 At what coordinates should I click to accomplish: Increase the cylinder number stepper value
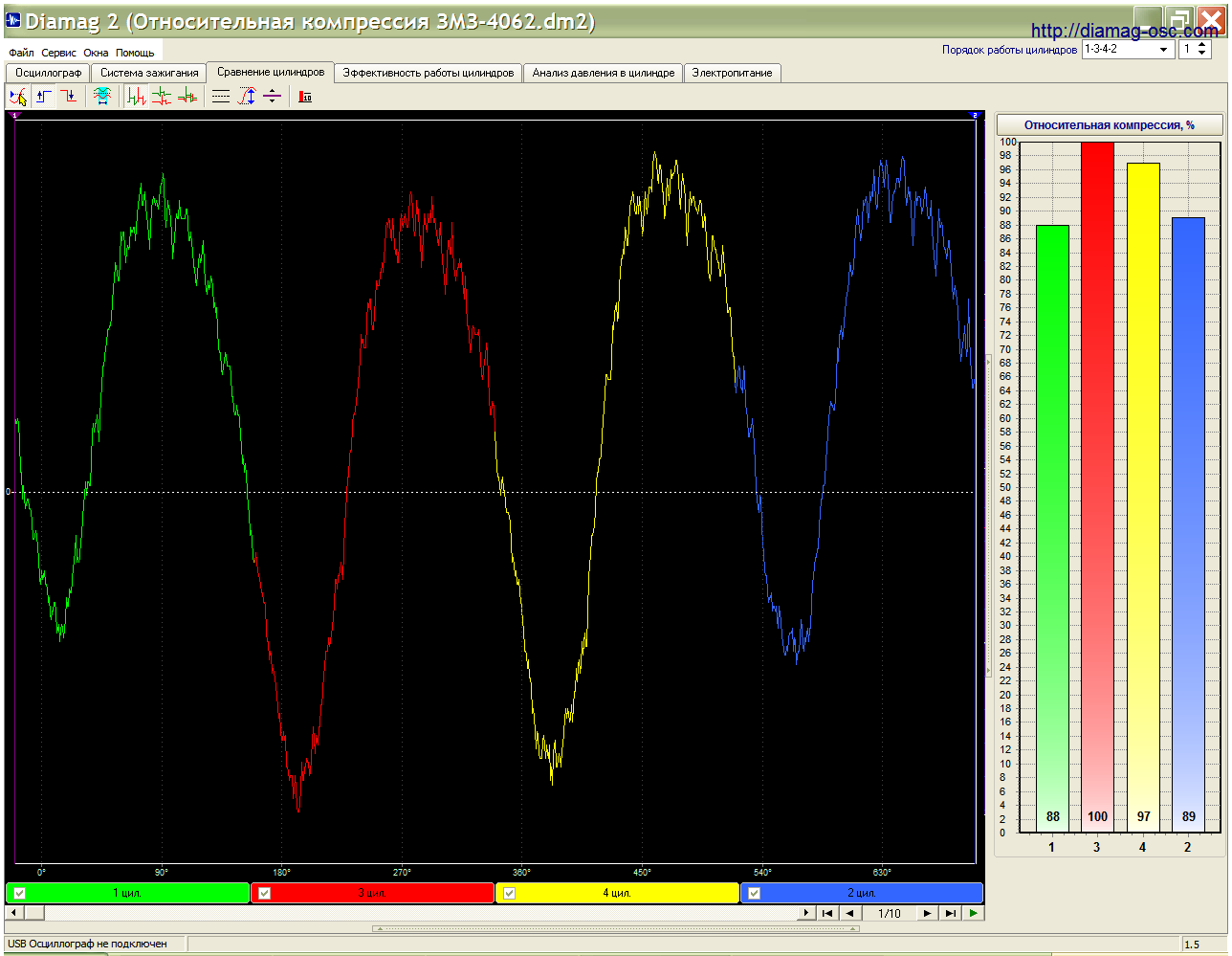1202,44
